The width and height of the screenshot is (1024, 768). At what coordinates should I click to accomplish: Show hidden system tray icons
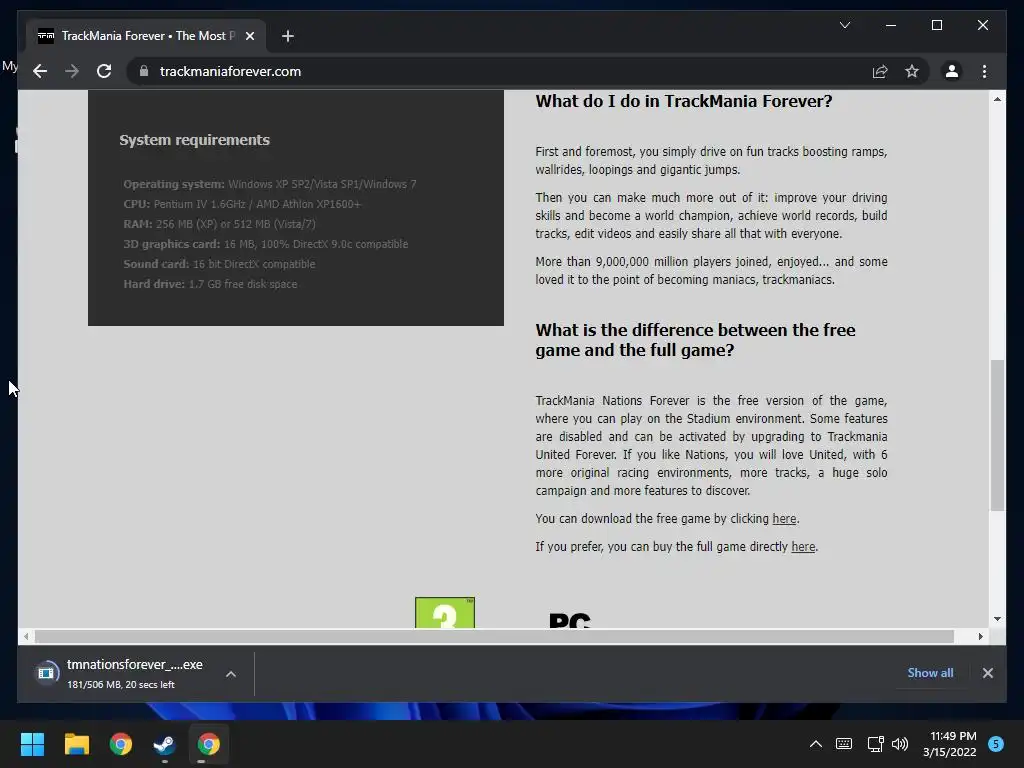click(816, 743)
